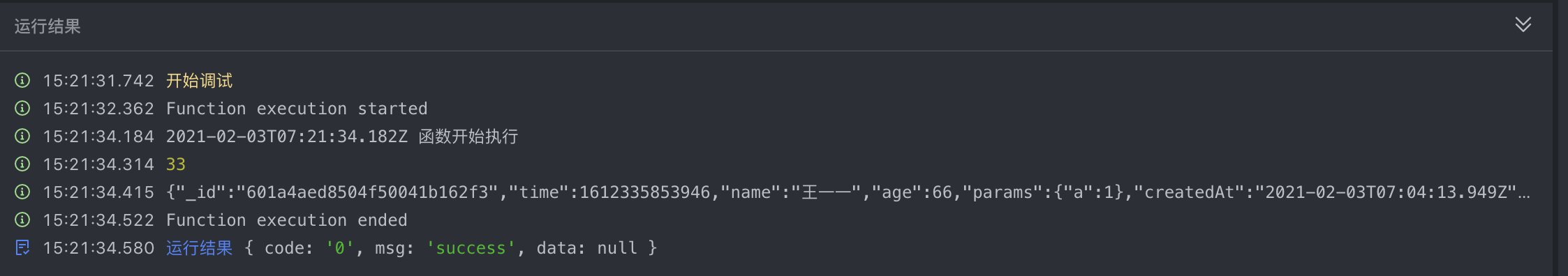Viewport: 1568px width, 276px height.
Task: Click timestamp 15:21:31.742
Action: point(98,81)
